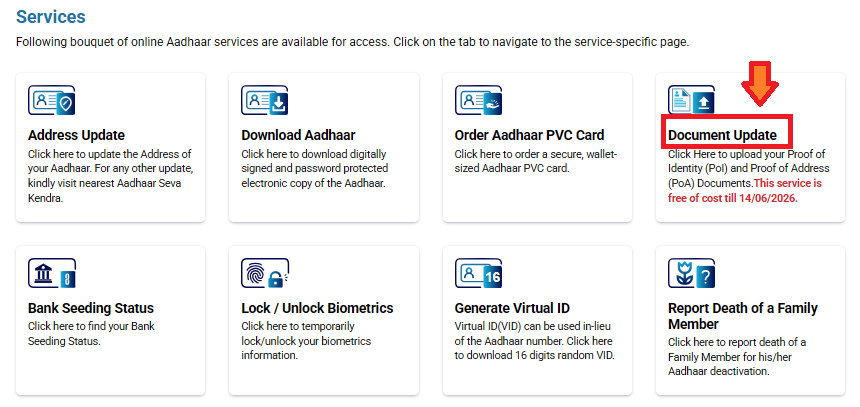The height and width of the screenshot is (407, 860).
Task: Click the Bank Seeding Status icon
Action: point(52,275)
